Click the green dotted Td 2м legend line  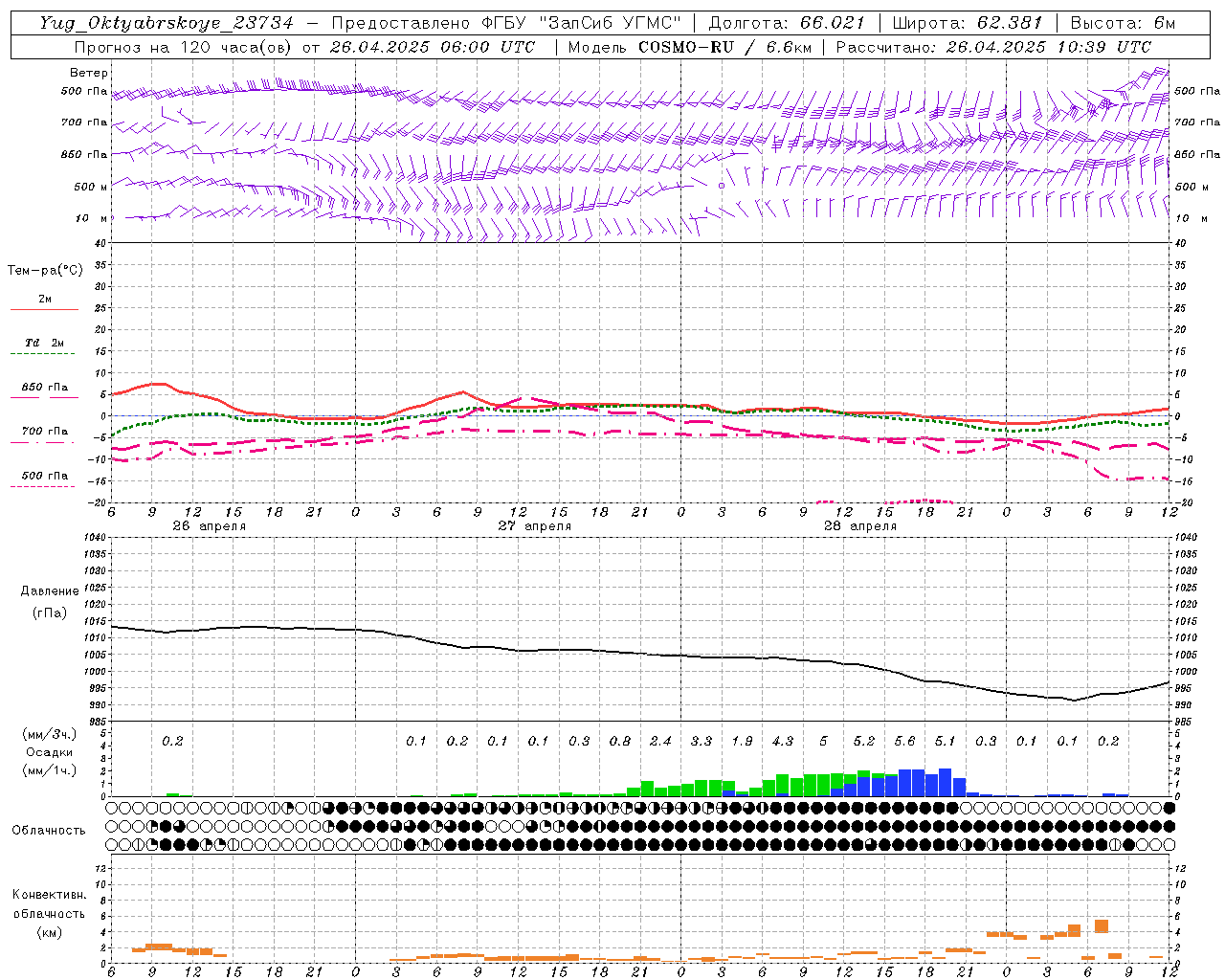click(x=42, y=353)
